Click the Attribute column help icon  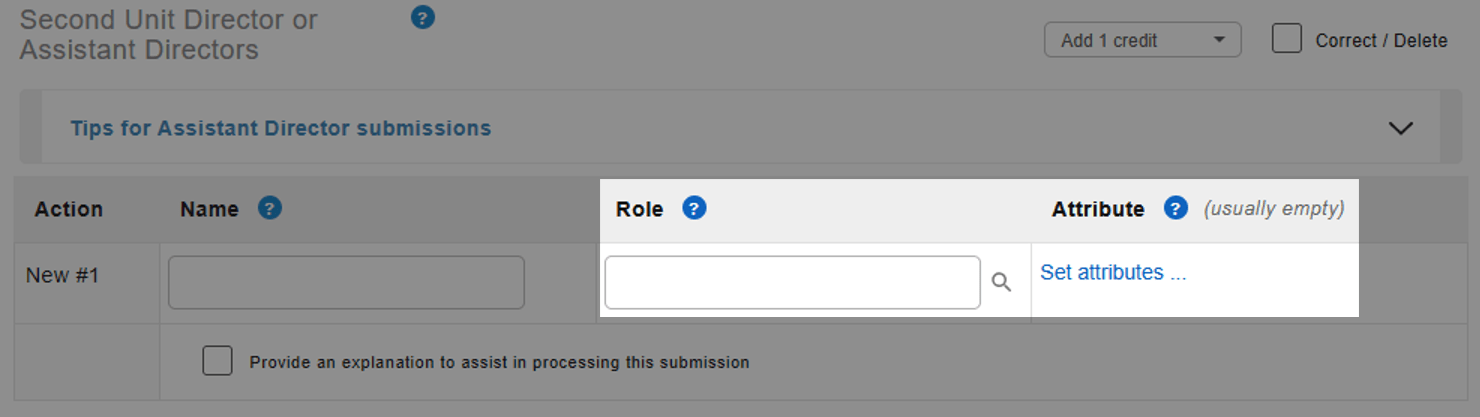pyautogui.click(x=1176, y=208)
